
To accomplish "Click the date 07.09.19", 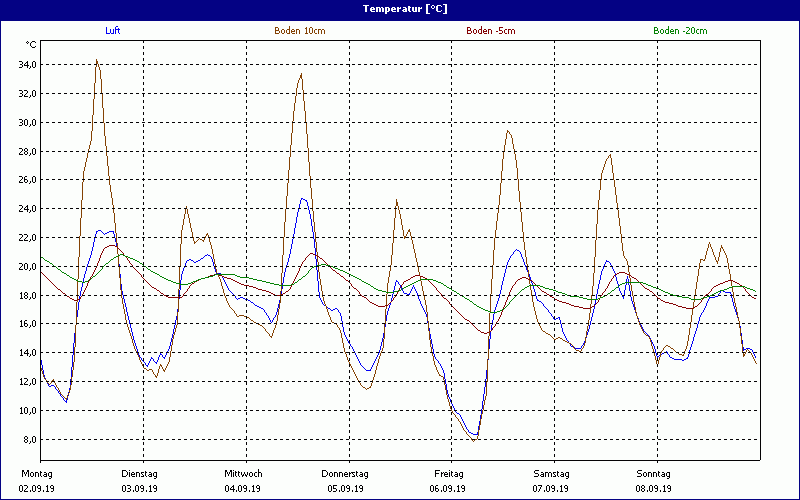I will [551, 489].
